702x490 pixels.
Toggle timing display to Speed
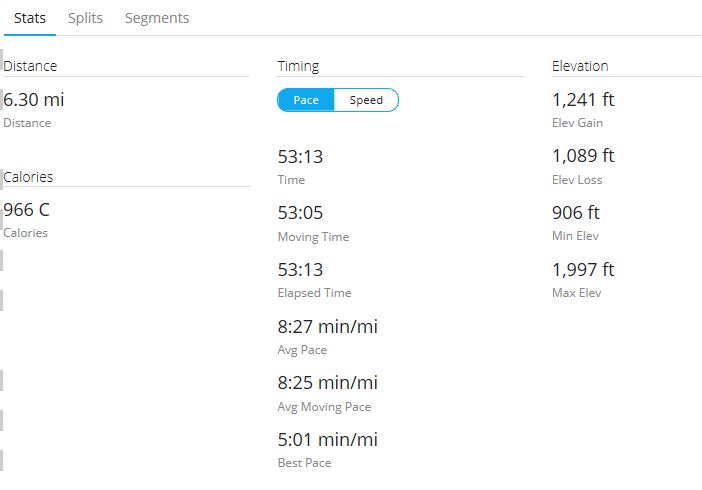pyautogui.click(x=366, y=100)
